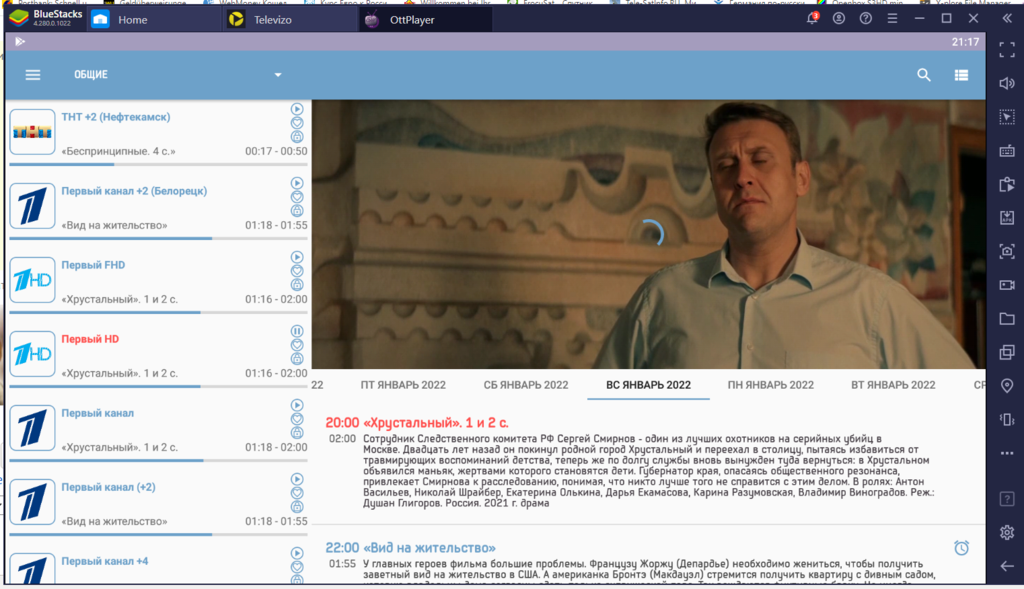Image resolution: width=1024 pixels, height=589 pixels.
Task: Play the Первый FHD channel
Action: point(297,257)
